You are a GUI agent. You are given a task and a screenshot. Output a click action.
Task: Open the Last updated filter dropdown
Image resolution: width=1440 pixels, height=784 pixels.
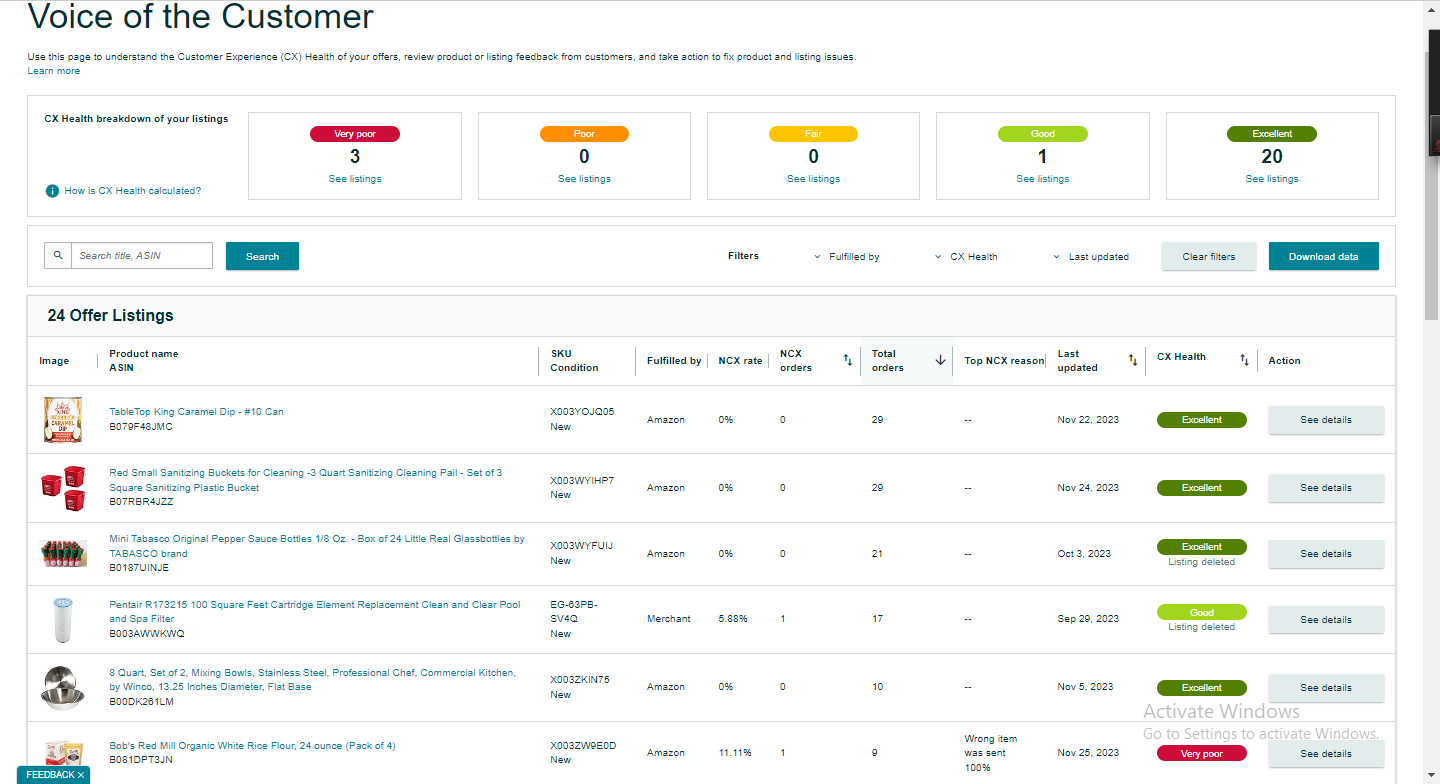coord(1091,257)
